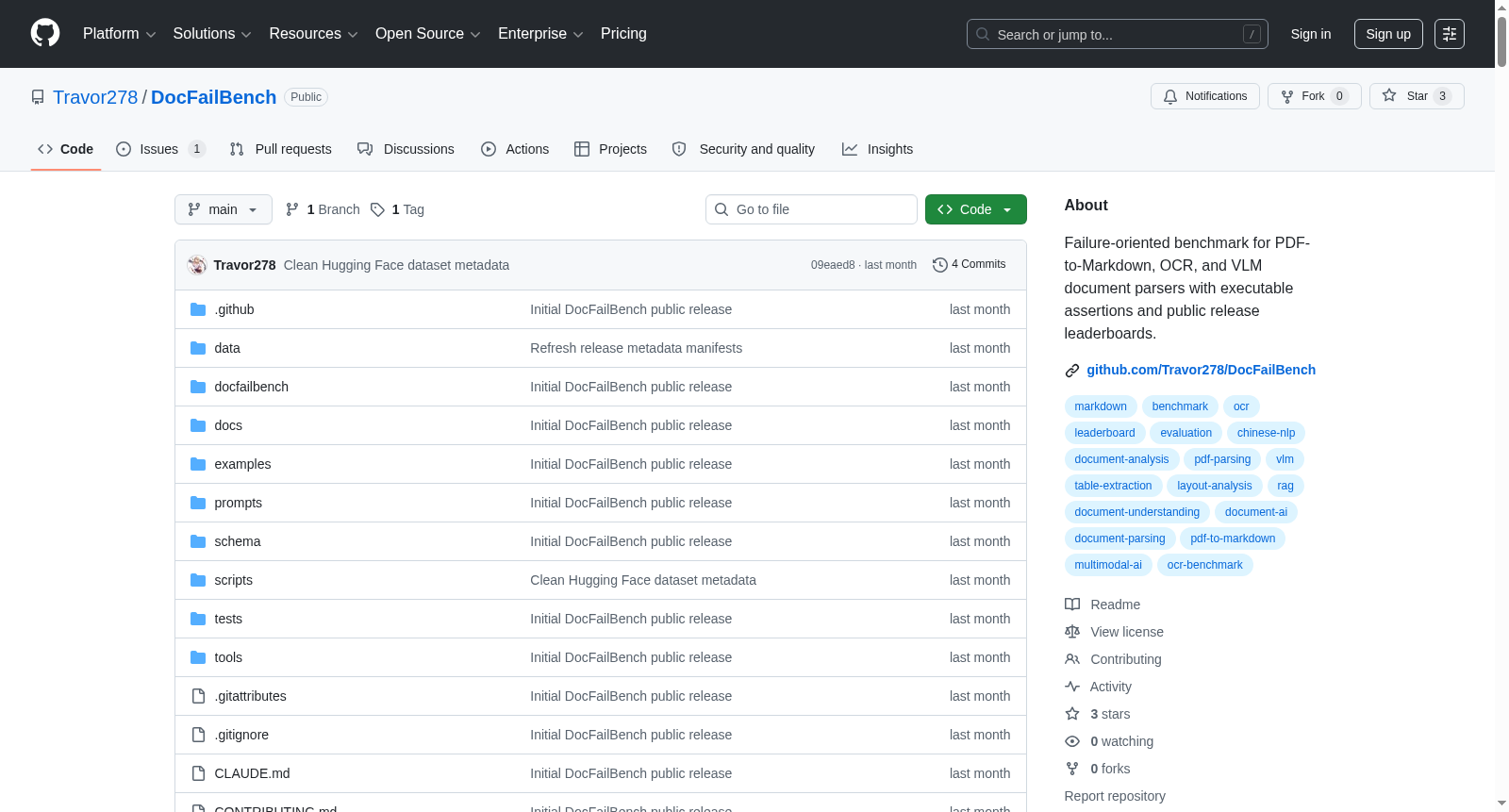
Task: Click the tag icon next to 1 Tag
Action: click(377, 209)
